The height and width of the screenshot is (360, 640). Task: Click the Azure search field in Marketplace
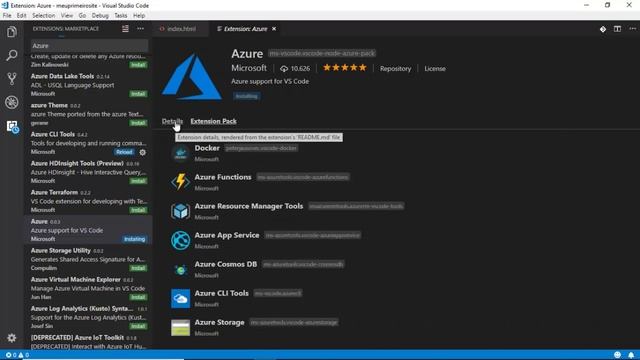point(89,46)
